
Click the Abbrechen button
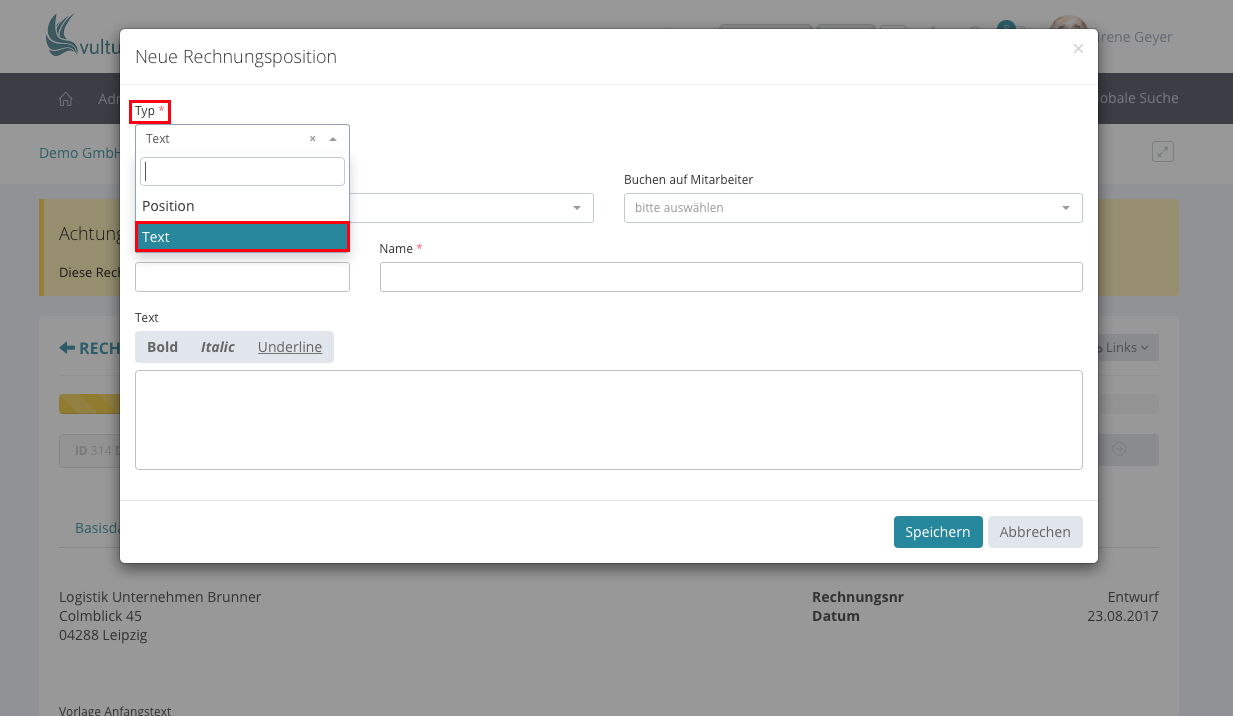click(1034, 532)
